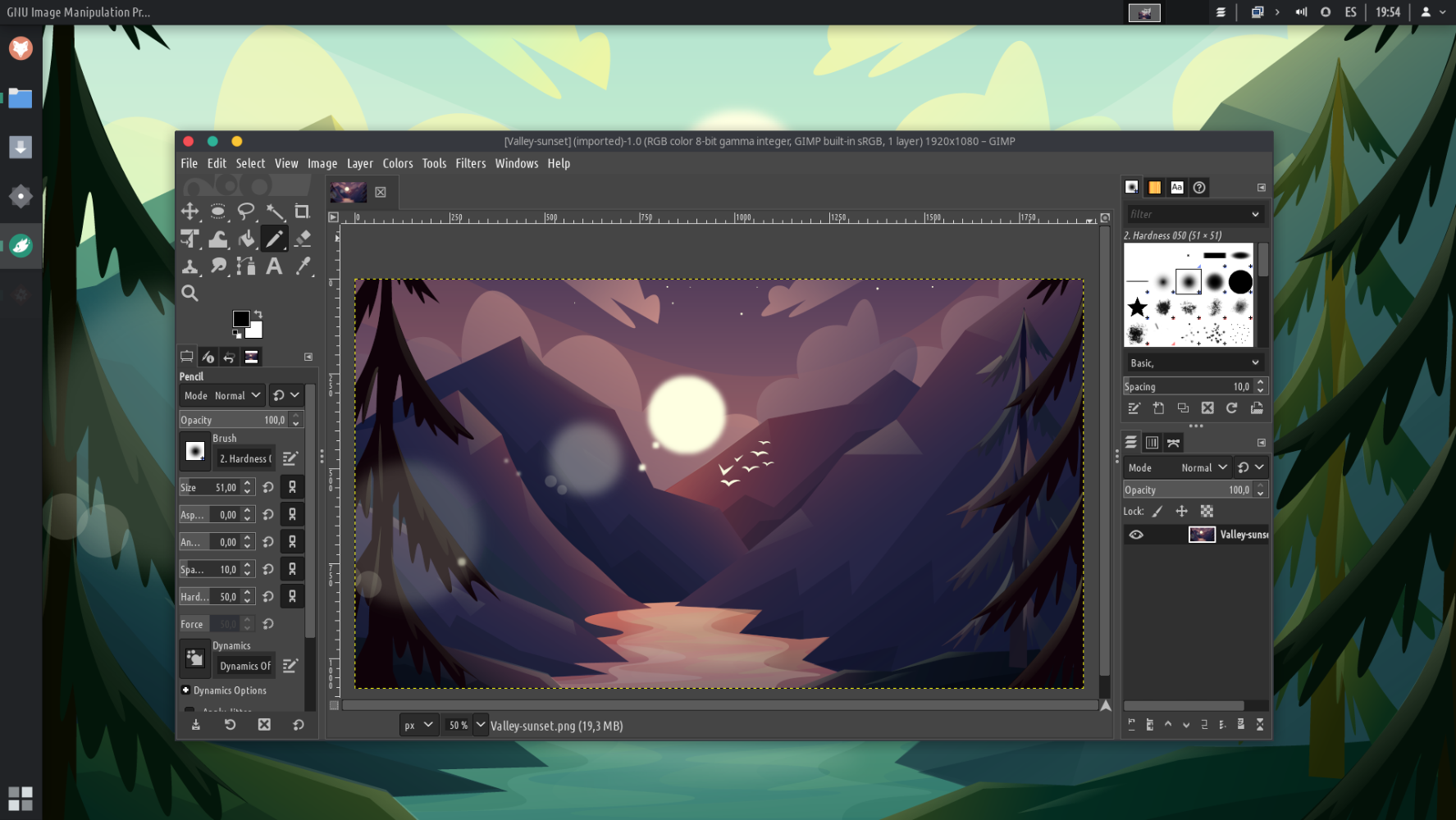Select the Crop tool
The width and height of the screenshot is (1456, 820).
tap(302, 212)
